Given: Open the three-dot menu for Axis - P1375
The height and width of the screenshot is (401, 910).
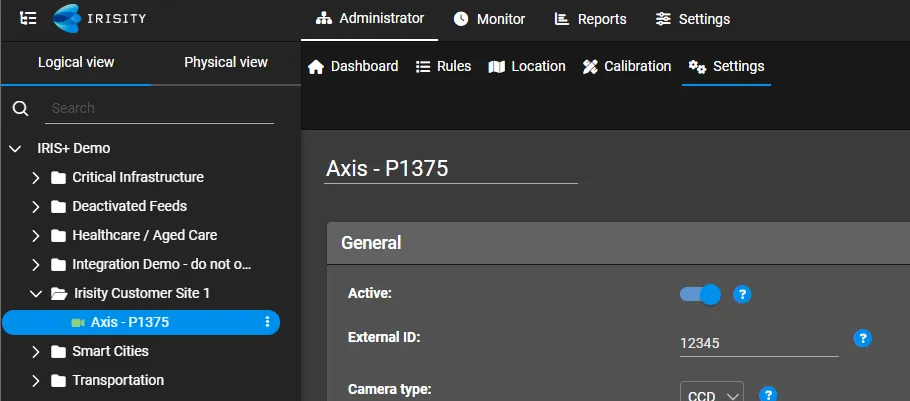Looking at the screenshot, I should [267, 322].
